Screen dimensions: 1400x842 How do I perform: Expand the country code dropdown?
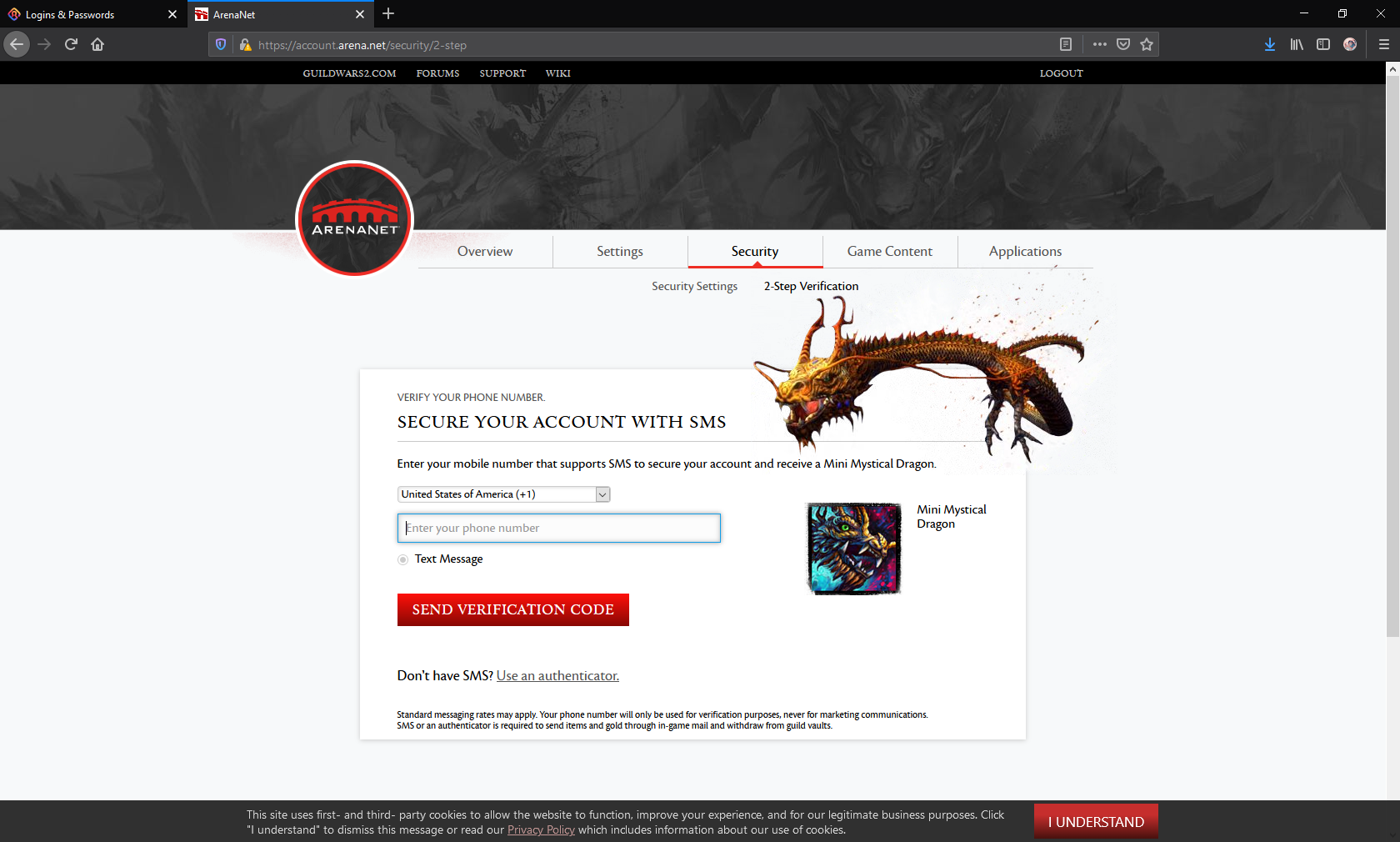click(504, 494)
